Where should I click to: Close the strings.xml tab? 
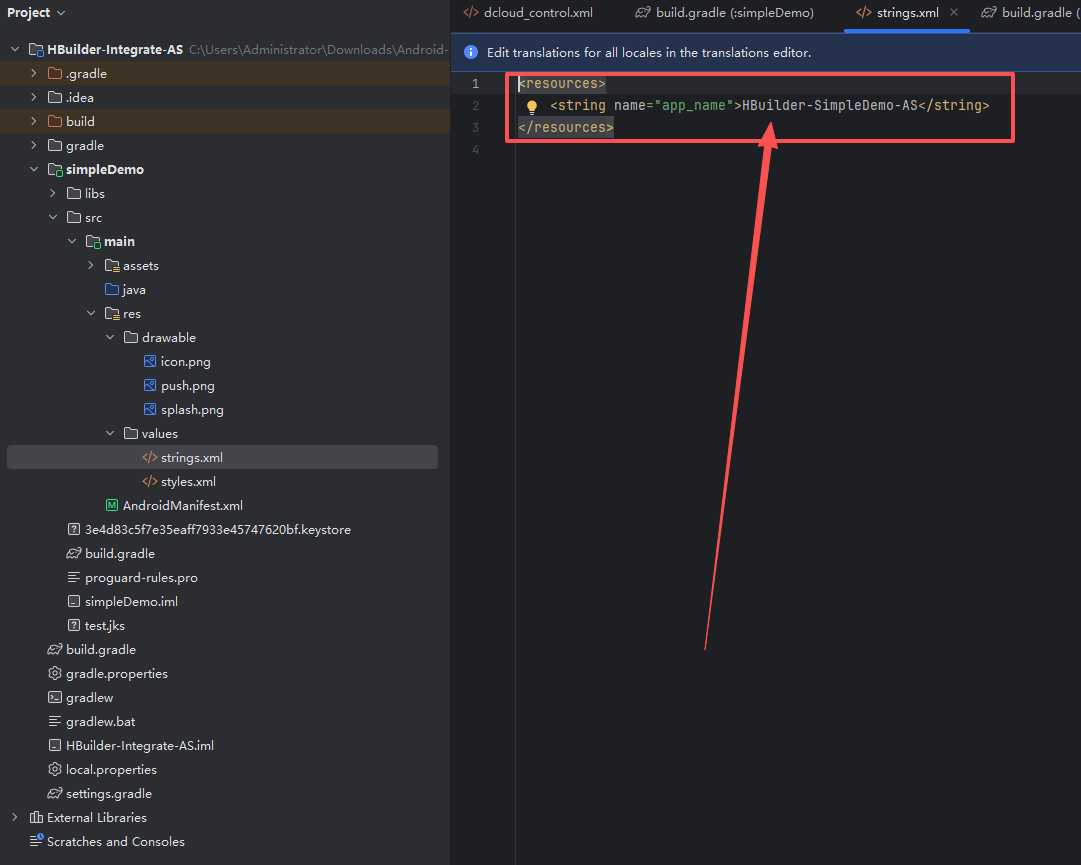pyautogui.click(x=953, y=12)
